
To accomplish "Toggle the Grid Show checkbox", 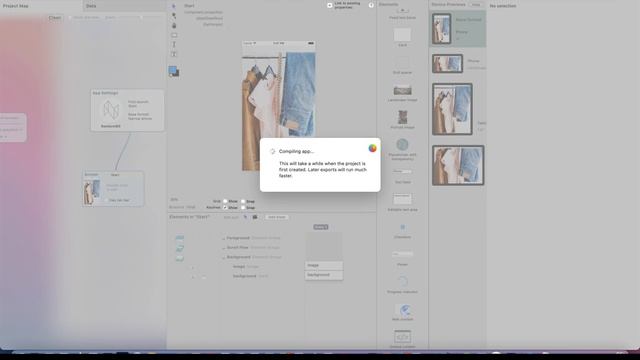I will coord(225,201).
